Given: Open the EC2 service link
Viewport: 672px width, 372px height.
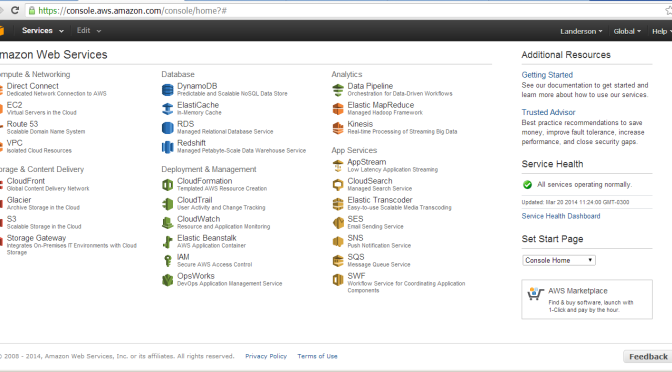Looking at the screenshot, I should point(14,105).
